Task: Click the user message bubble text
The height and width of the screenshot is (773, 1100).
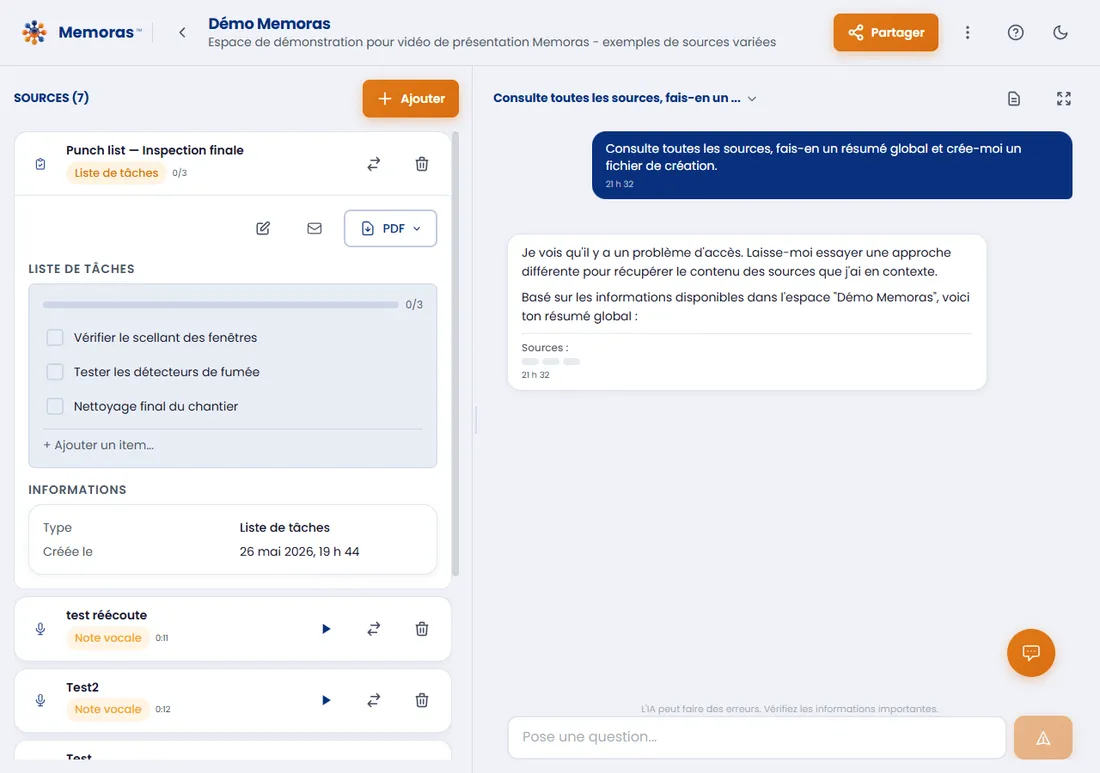Action: 813,157
